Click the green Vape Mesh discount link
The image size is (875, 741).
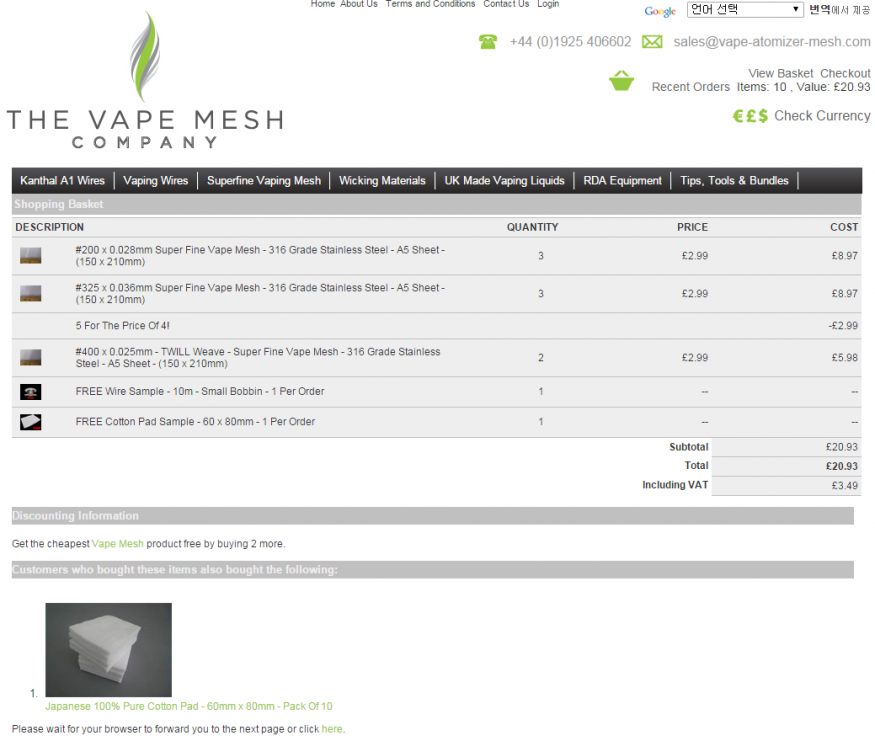(117, 544)
